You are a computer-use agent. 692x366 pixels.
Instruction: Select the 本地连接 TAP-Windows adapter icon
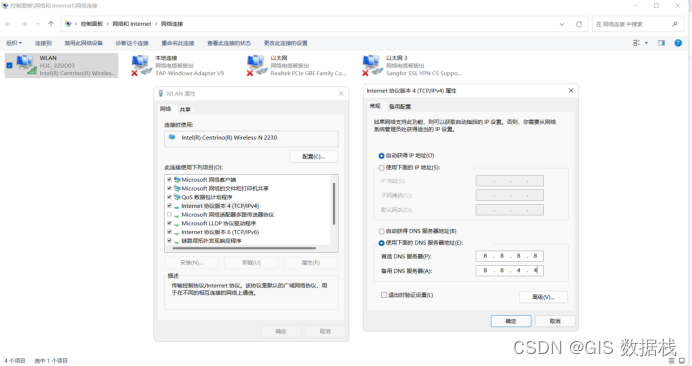(141, 65)
